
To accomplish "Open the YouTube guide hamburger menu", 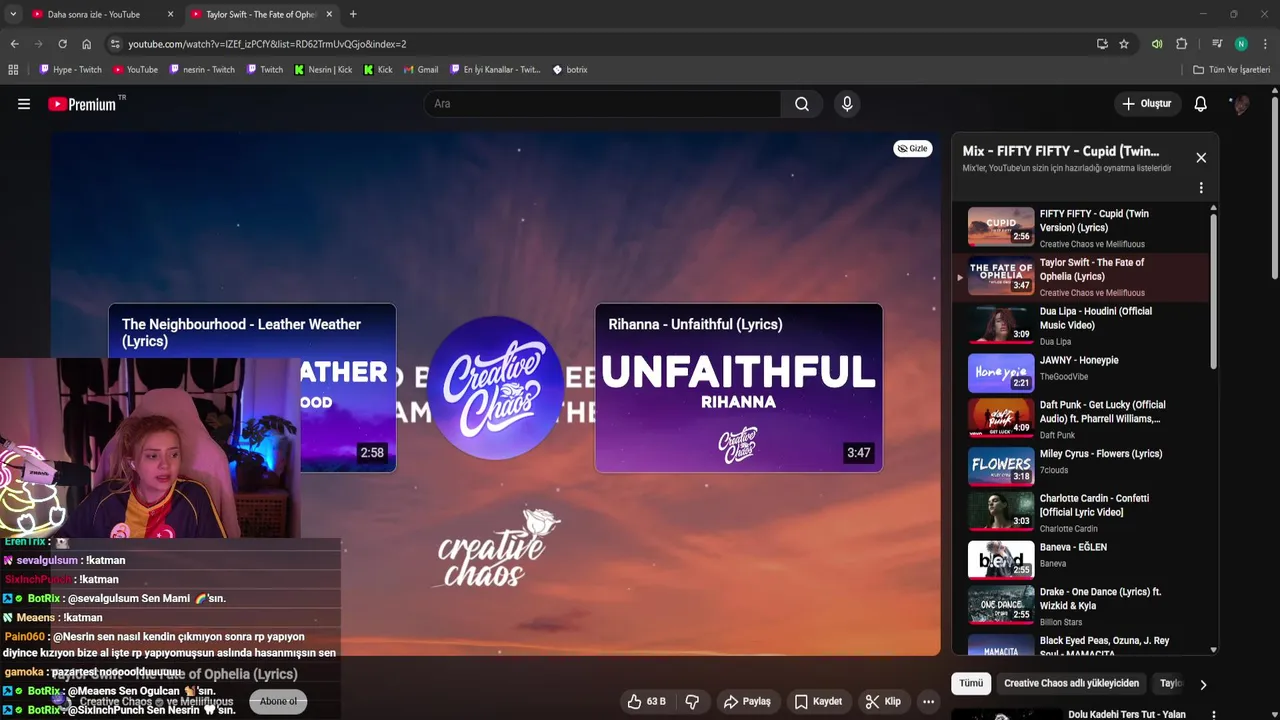I will 24,104.
